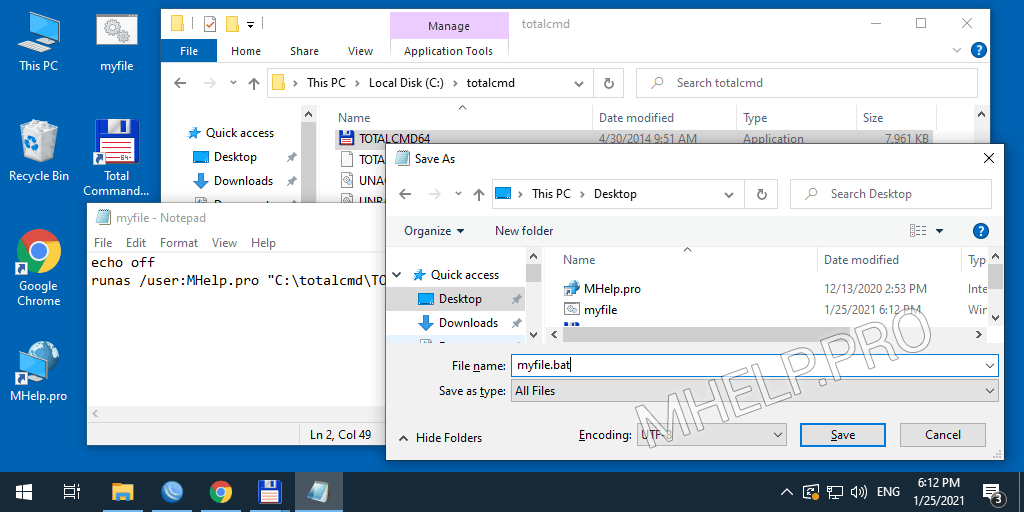Switch to Explorer Share tab
1024x512 pixels.
click(304, 50)
